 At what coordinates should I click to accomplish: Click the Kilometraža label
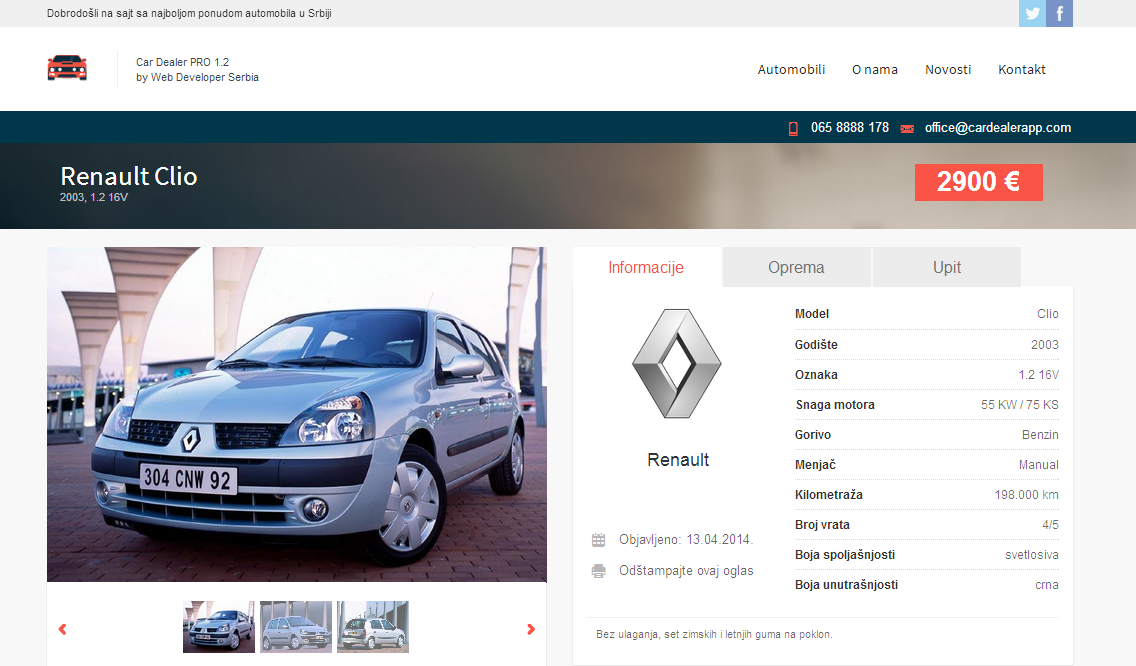coord(829,495)
